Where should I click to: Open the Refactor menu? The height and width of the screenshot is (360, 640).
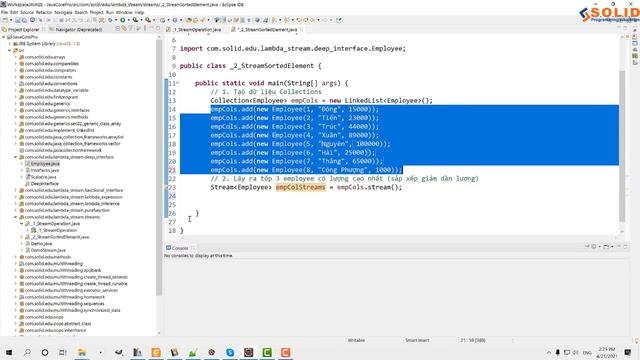(x=44, y=12)
